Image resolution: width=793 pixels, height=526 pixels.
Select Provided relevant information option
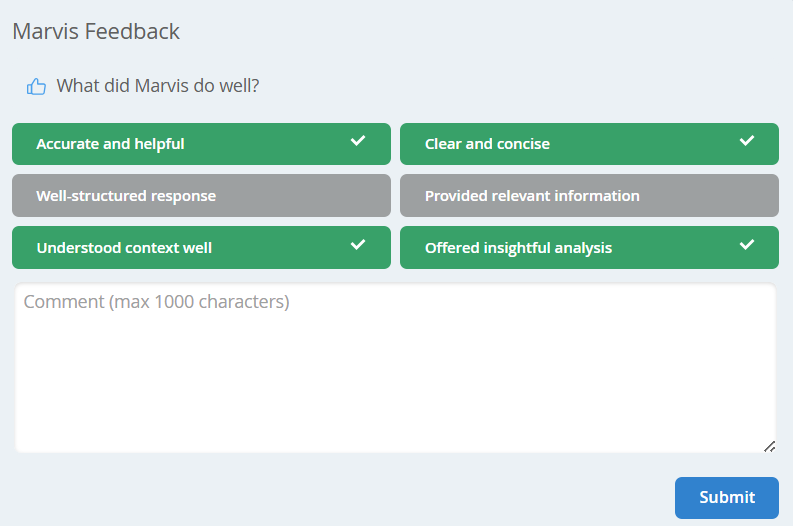click(x=588, y=196)
